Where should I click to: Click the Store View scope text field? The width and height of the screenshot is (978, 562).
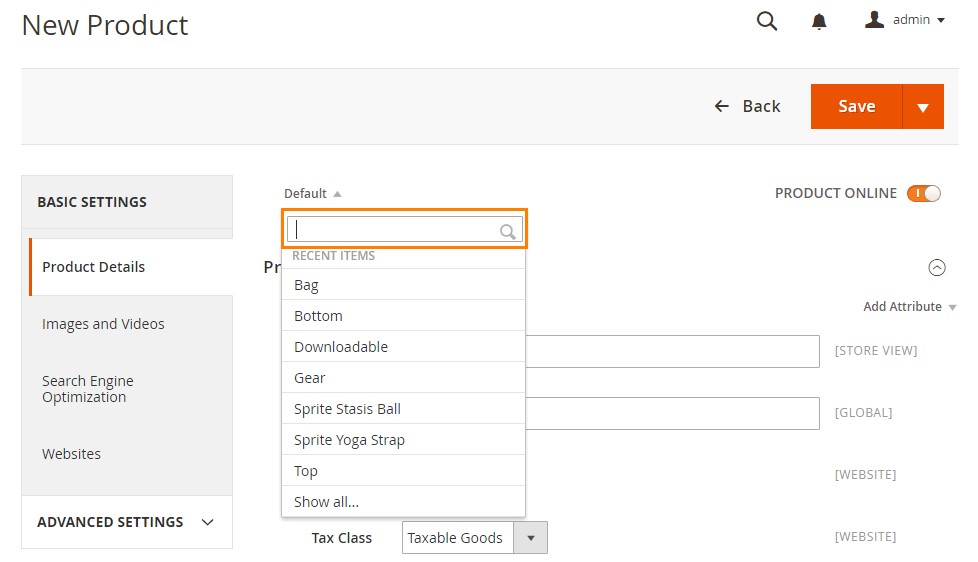[x=672, y=351]
